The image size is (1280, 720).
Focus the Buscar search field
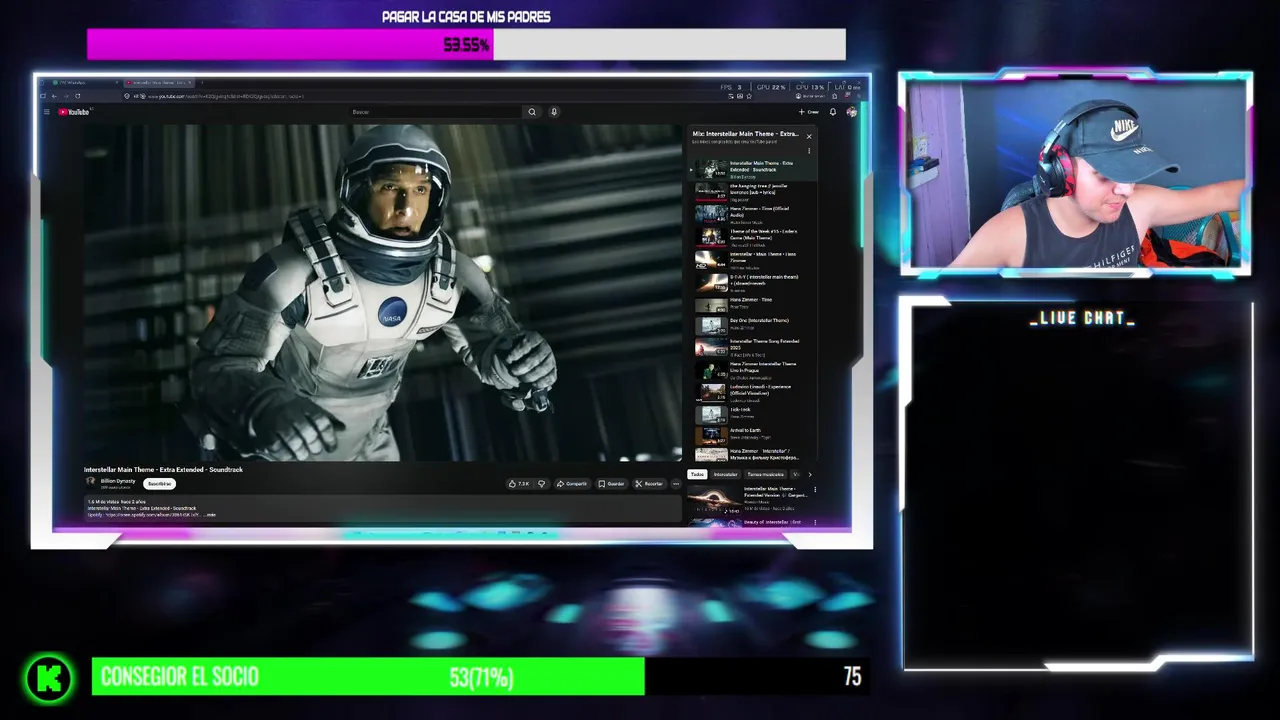click(435, 112)
